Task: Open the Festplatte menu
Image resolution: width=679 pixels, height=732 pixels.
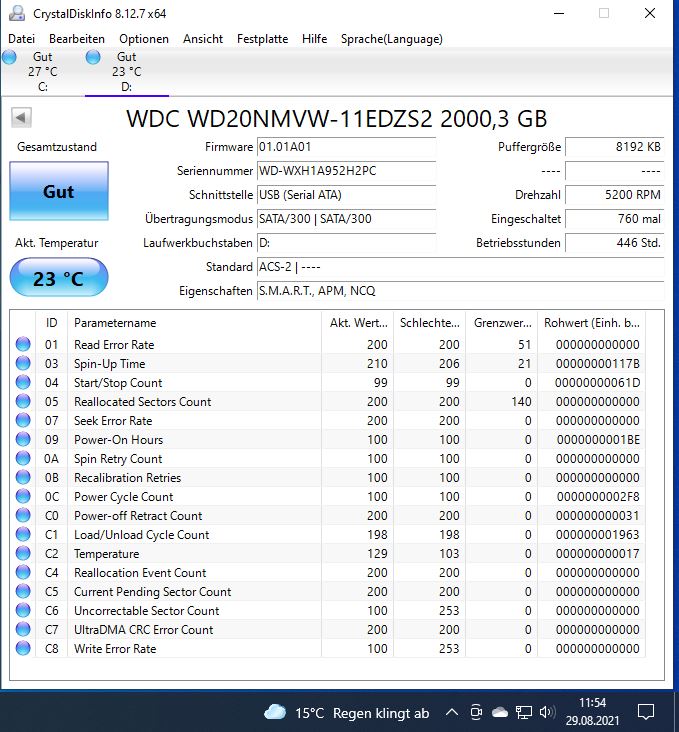Action: [262, 39]
